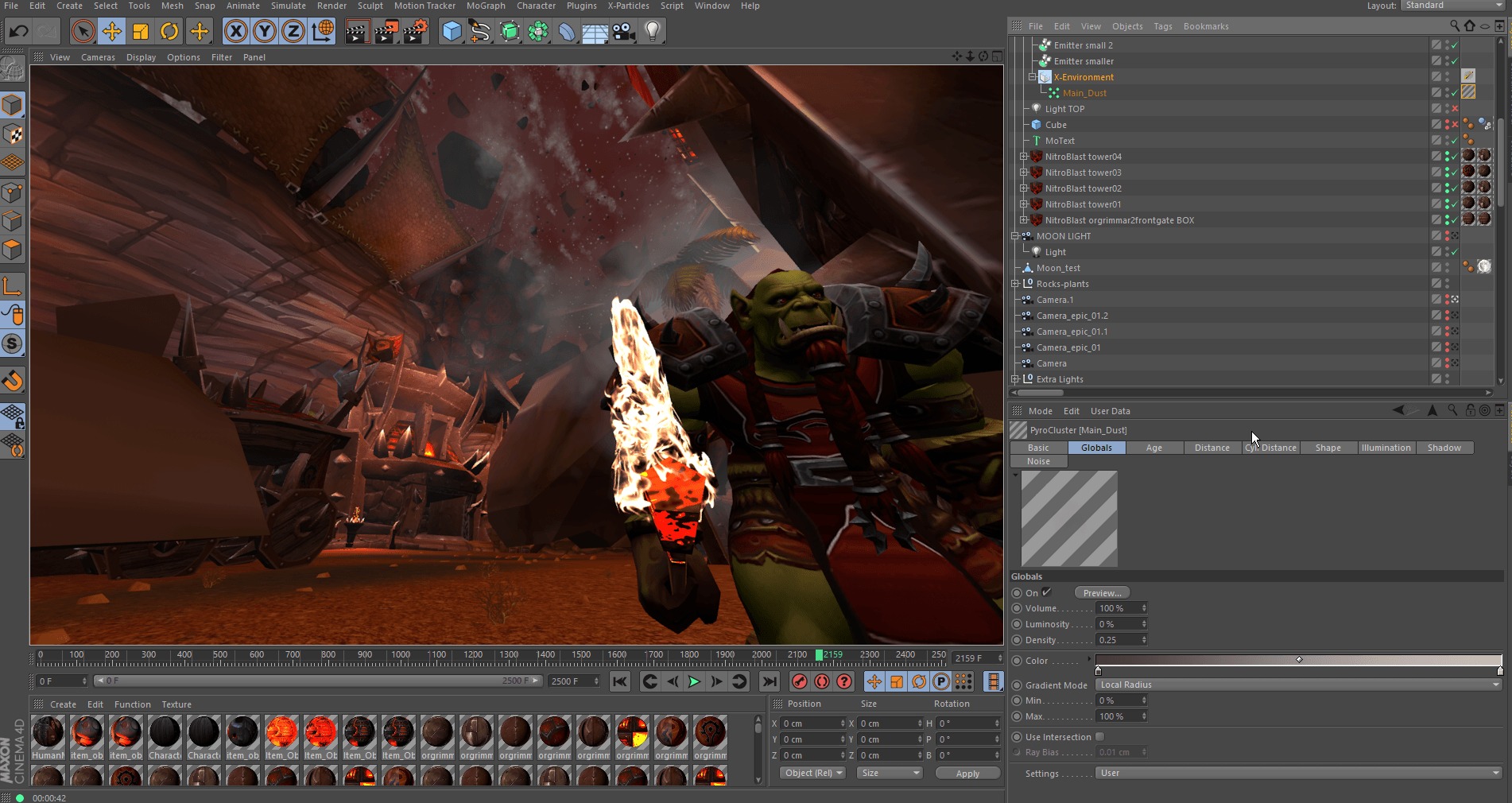Click the Apply coordinates button
Viewport: 1512px width, 803px height.
(967, 774)
